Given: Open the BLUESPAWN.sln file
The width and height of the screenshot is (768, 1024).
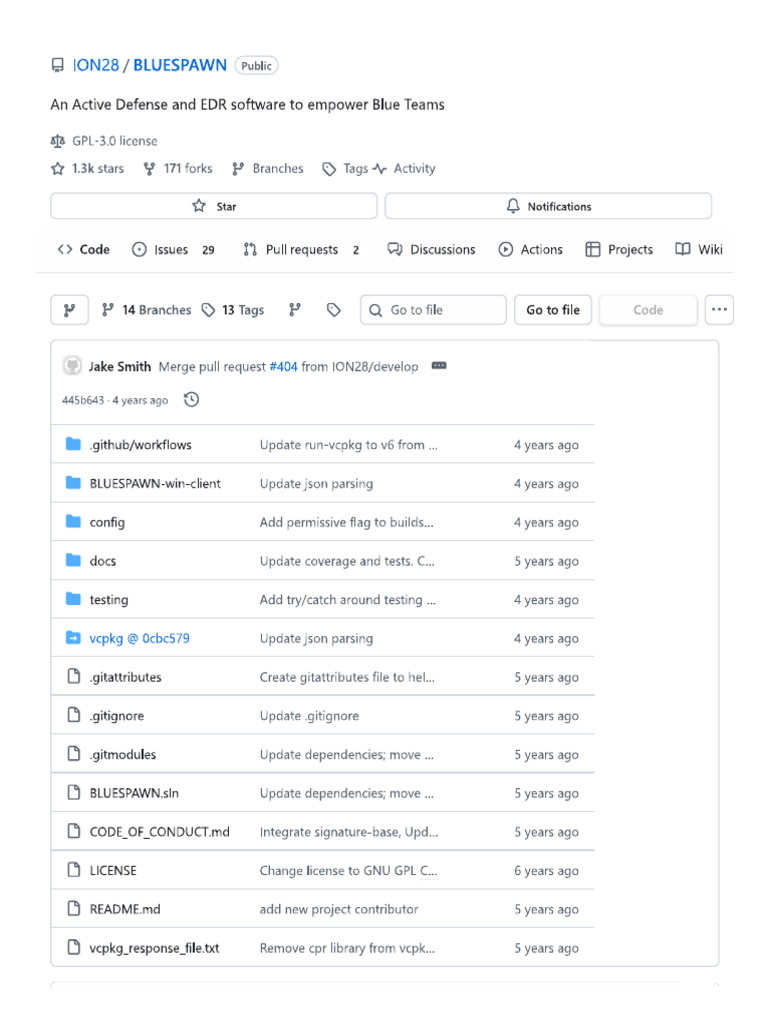Looking at the screenshot, I should (134, 793).
